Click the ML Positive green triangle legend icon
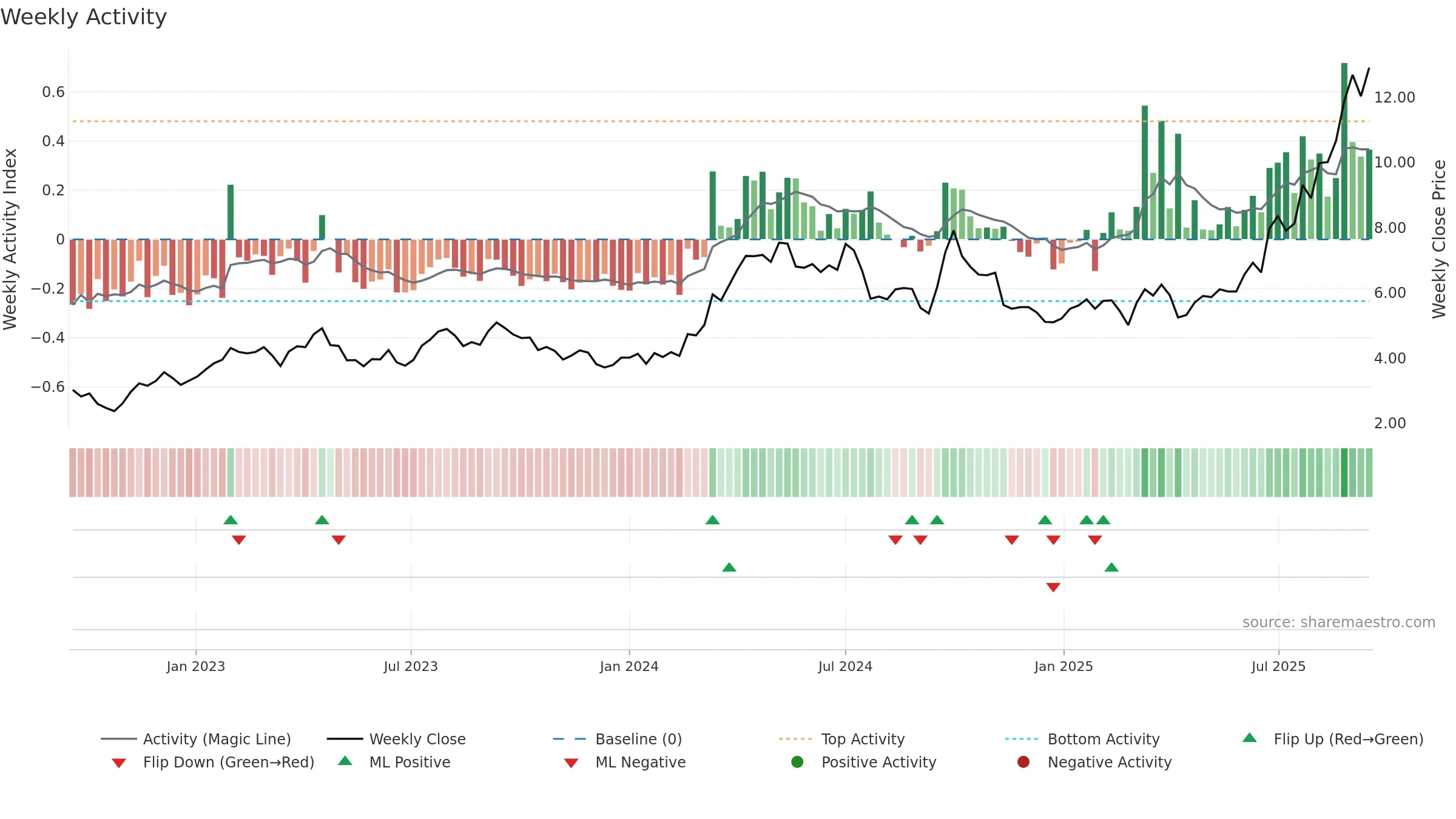Image resolution: width=1456 pixels, height=819 pixels. coord(345,761)
